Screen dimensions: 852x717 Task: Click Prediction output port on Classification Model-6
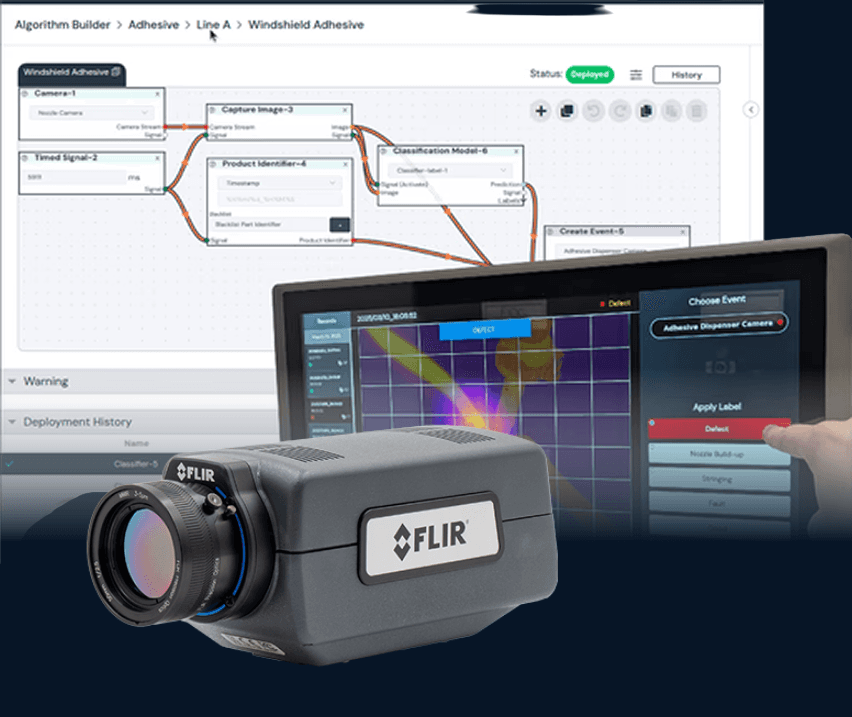coord(524,185)
